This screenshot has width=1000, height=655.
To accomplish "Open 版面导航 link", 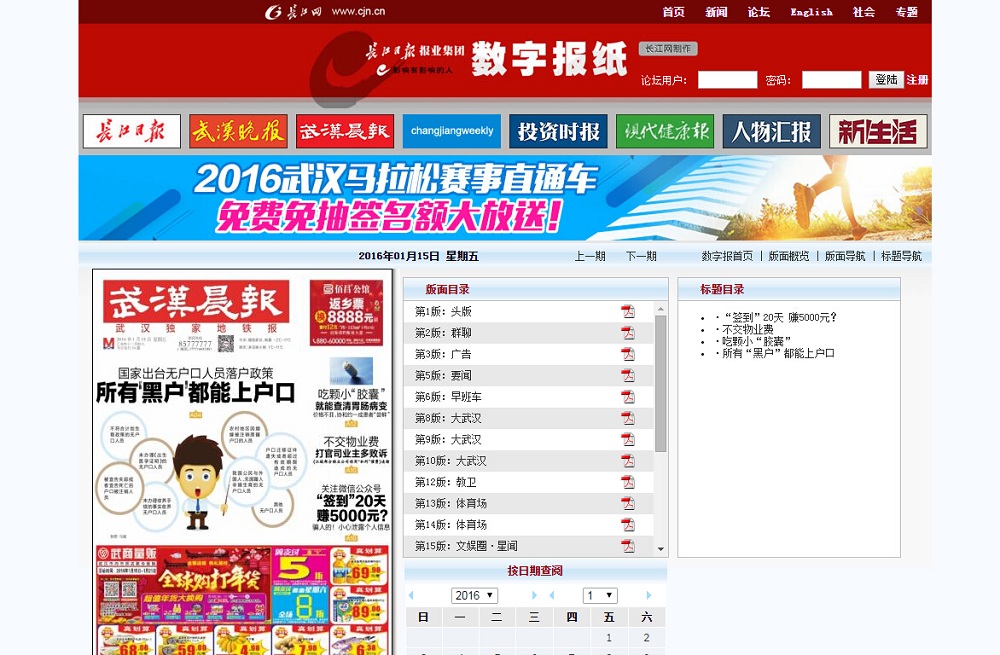I will tap(845, 256).
